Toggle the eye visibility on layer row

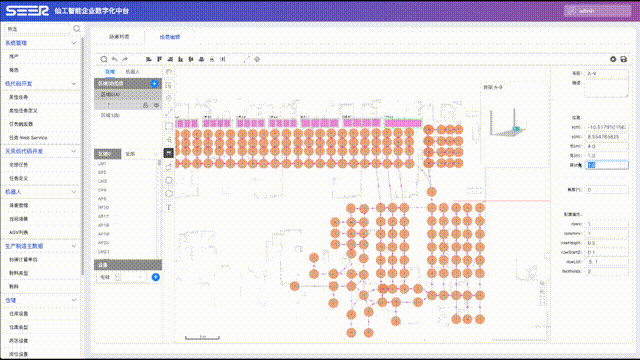[156, 105]
